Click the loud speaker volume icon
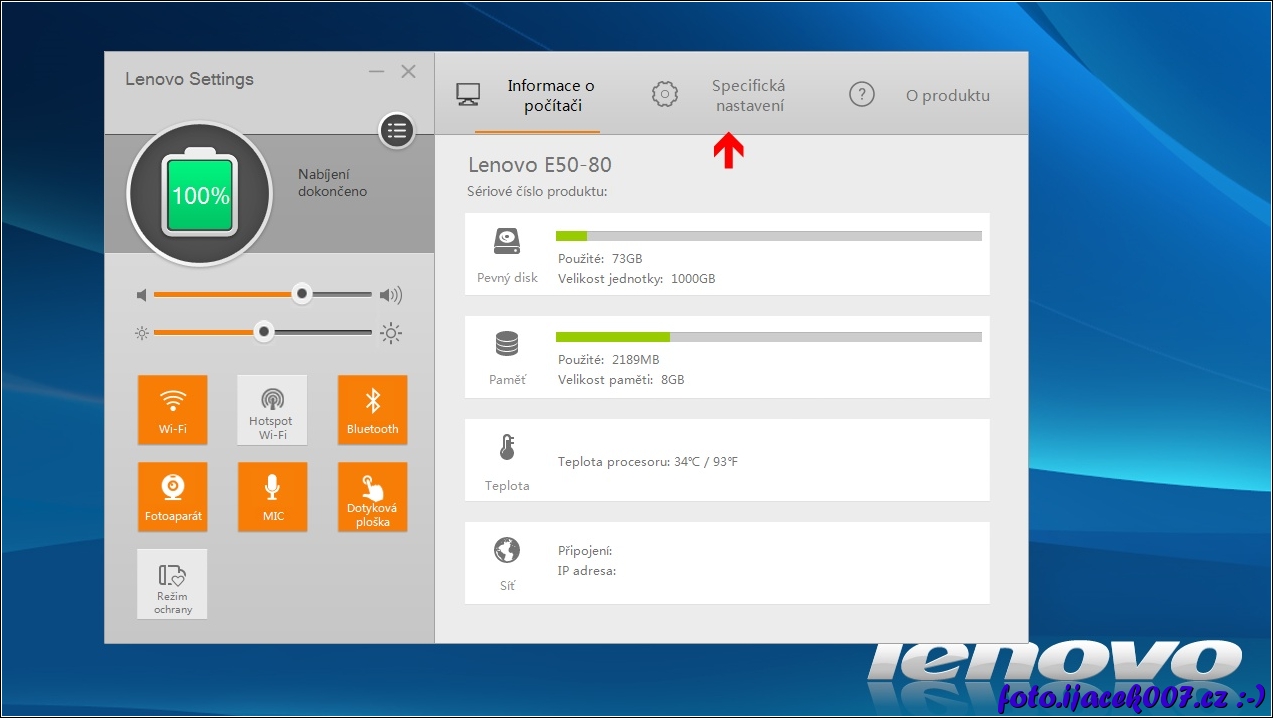 click(x=390, y=295)
